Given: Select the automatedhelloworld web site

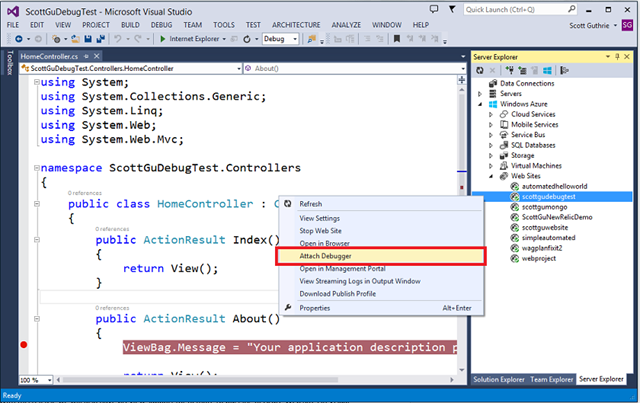Looking at the screenshot, I should pos(554,186).
